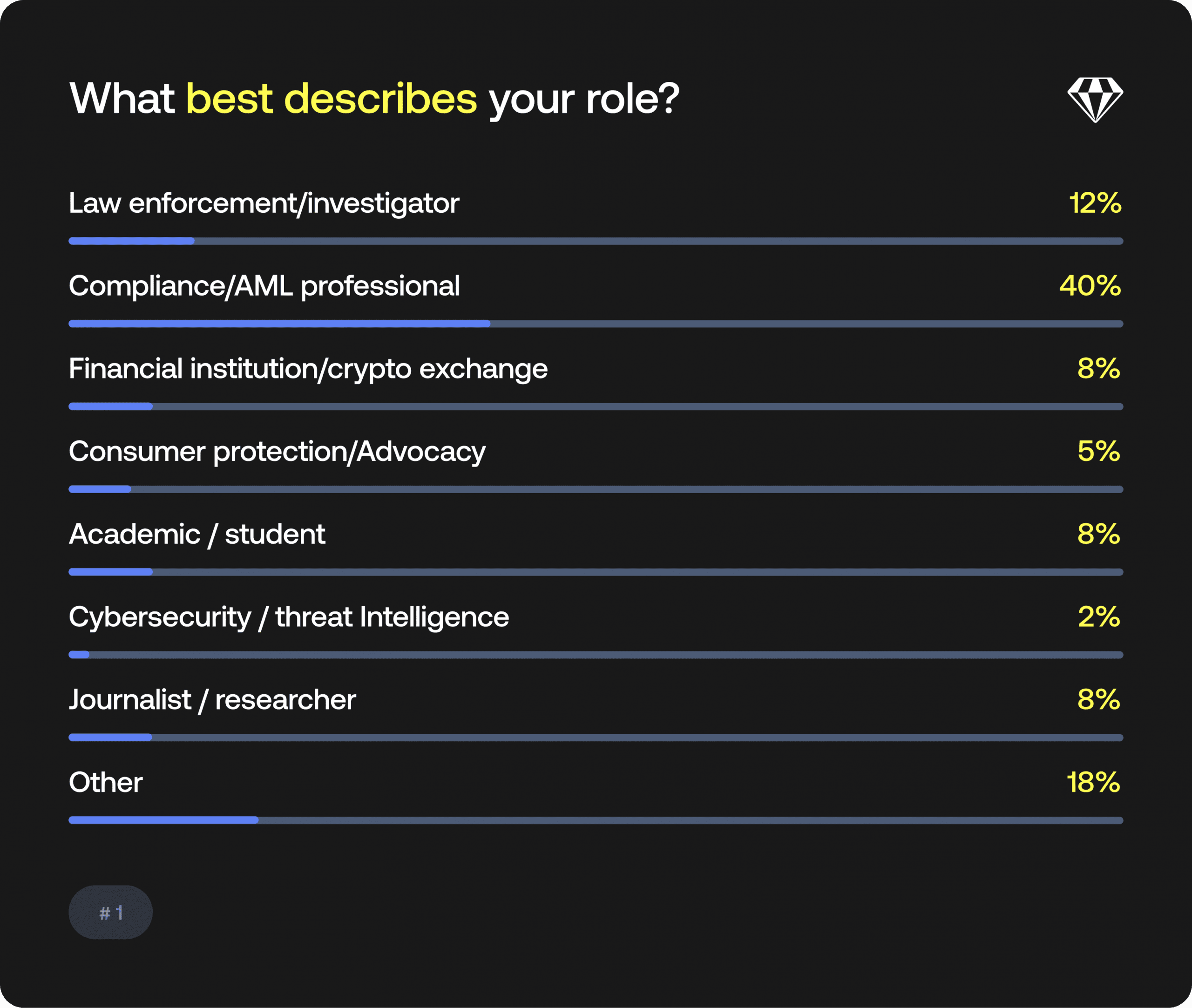Click the Consumer protection progress bar

pyautogui.click(x=596, y=489)
